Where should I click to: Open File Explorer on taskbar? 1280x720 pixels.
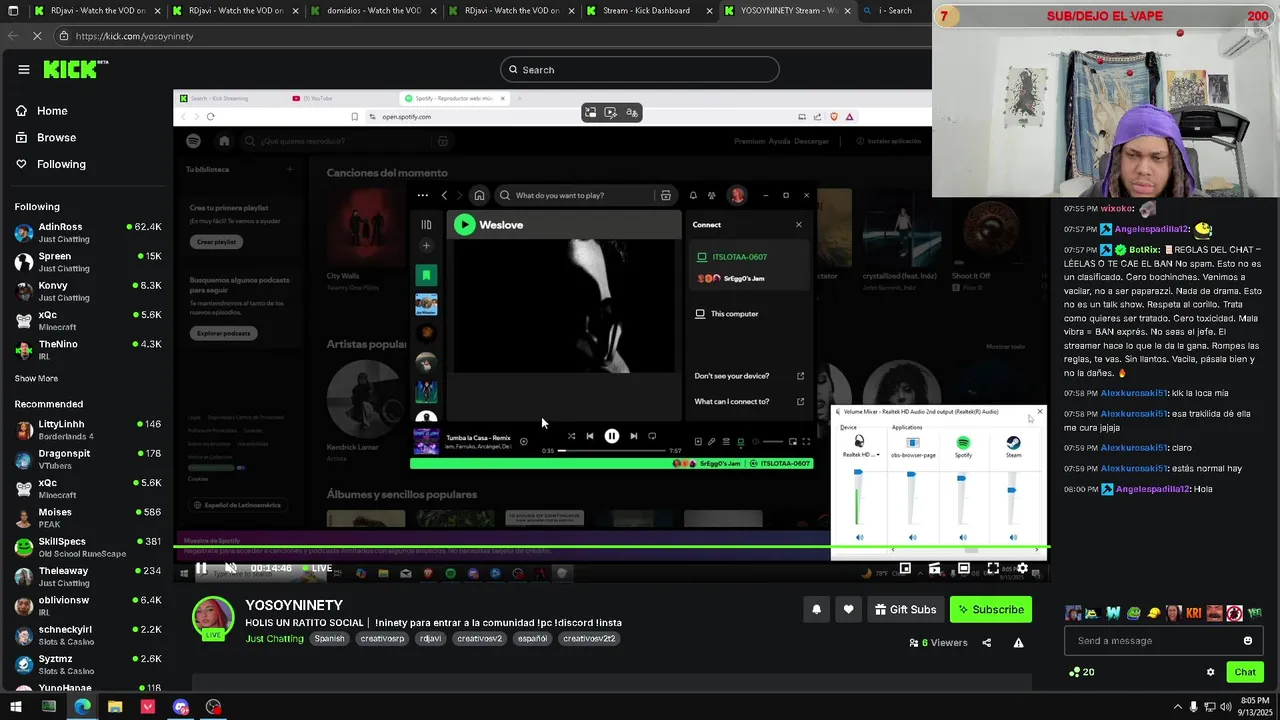click(x=115, y=707)
